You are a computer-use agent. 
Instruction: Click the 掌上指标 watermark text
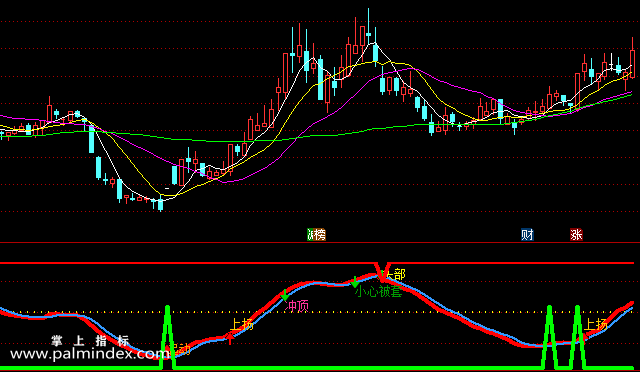tap(90, 341)
